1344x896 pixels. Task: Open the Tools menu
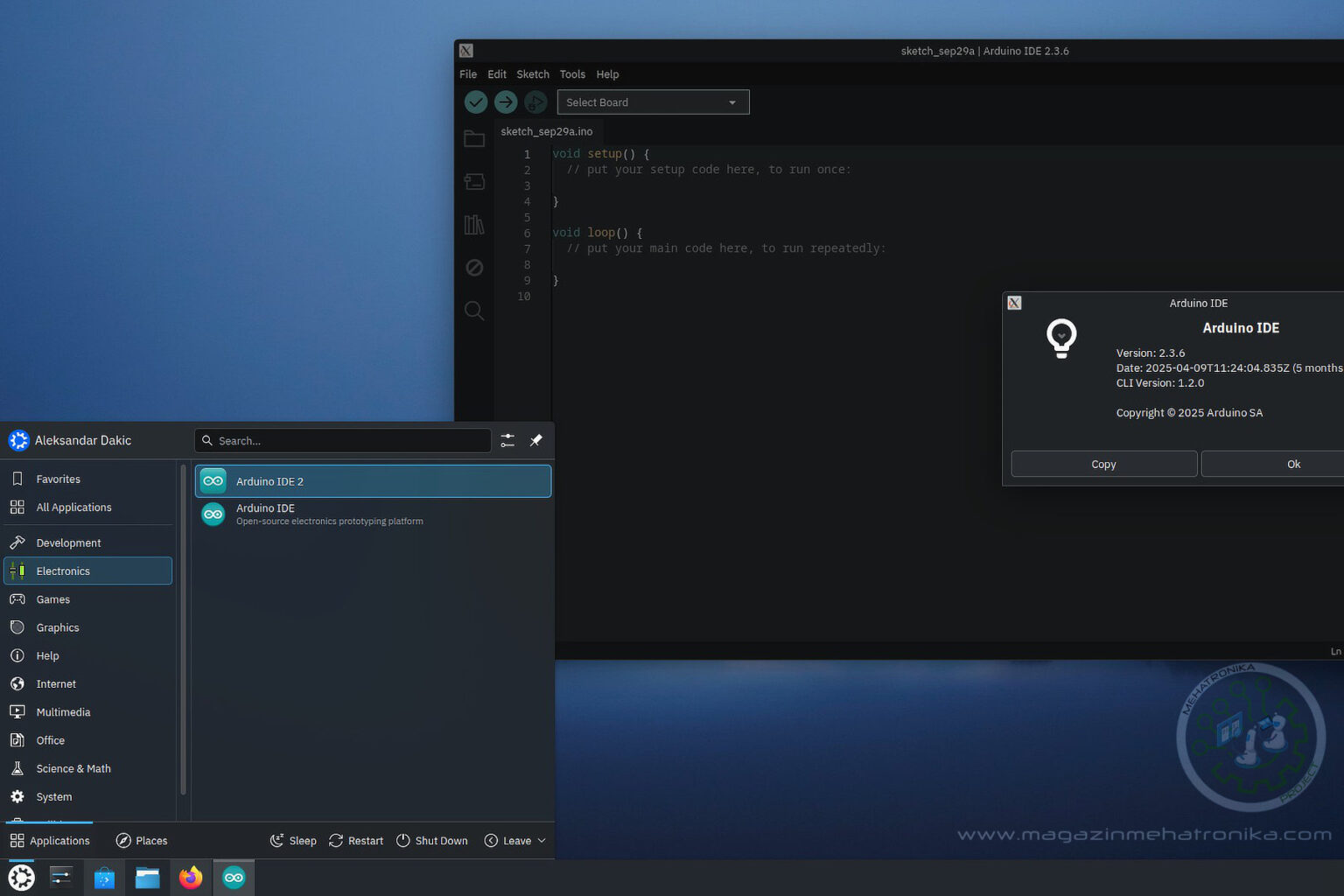point(572,74)
